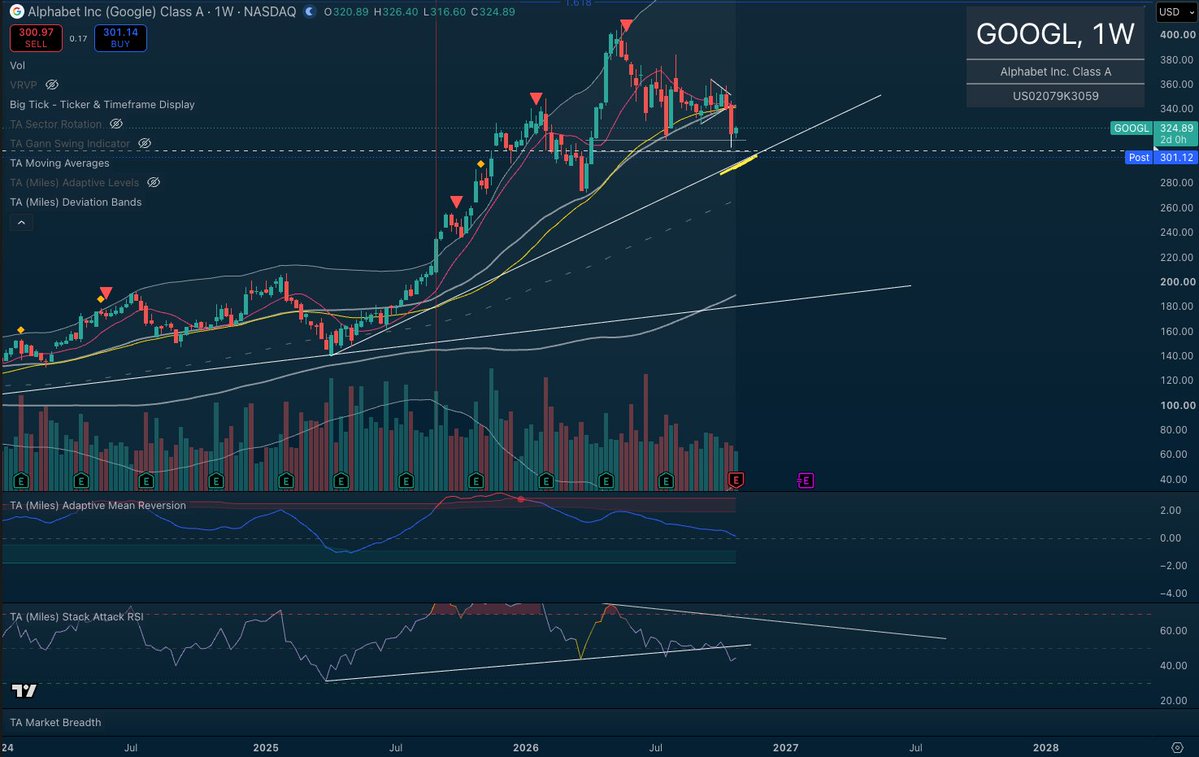
Task: Click the orange diamond beside the earliest red triangle
Action: click(x=99, y=300)
